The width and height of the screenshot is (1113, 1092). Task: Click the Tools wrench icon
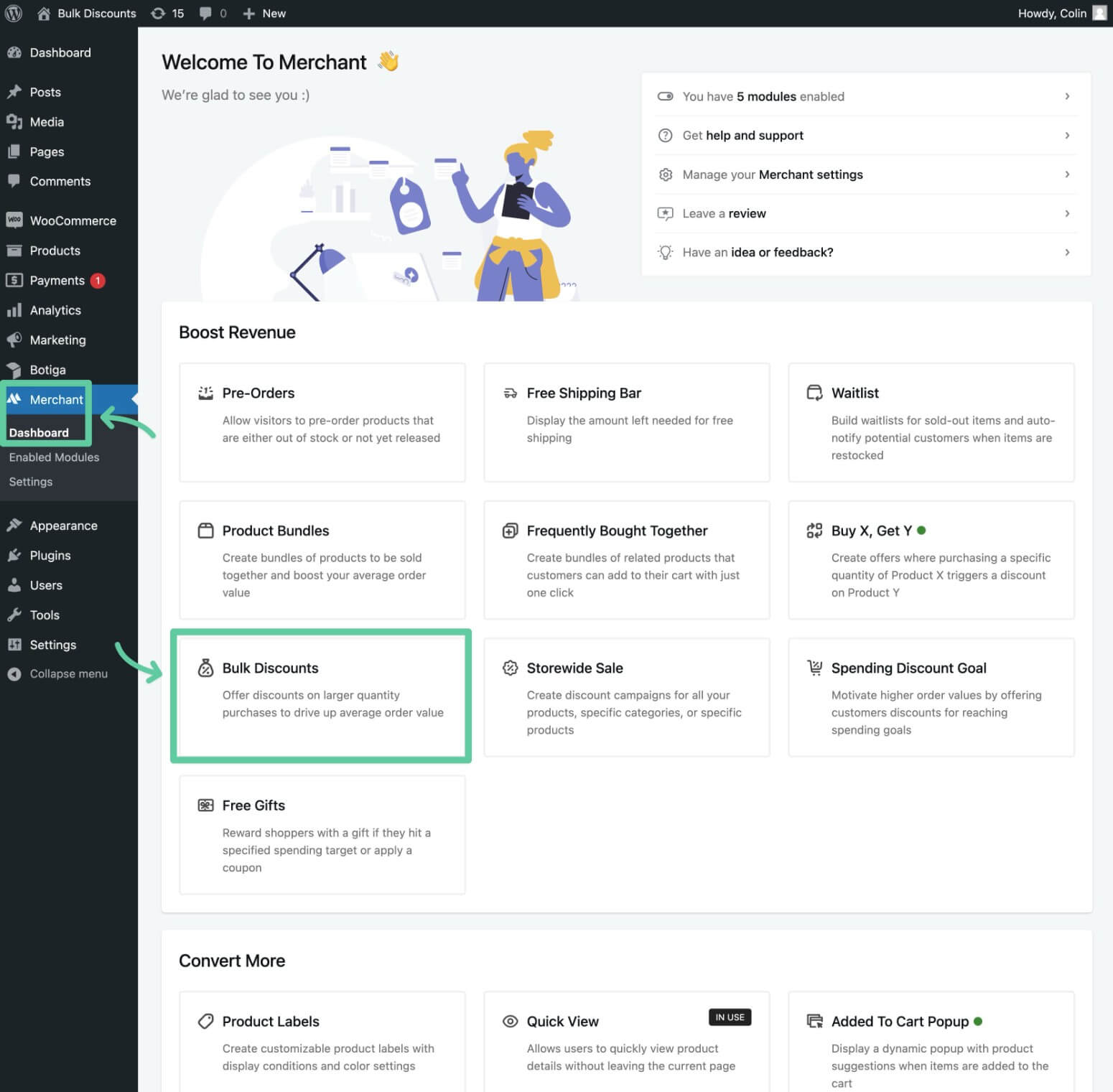(x=14, y=615)
